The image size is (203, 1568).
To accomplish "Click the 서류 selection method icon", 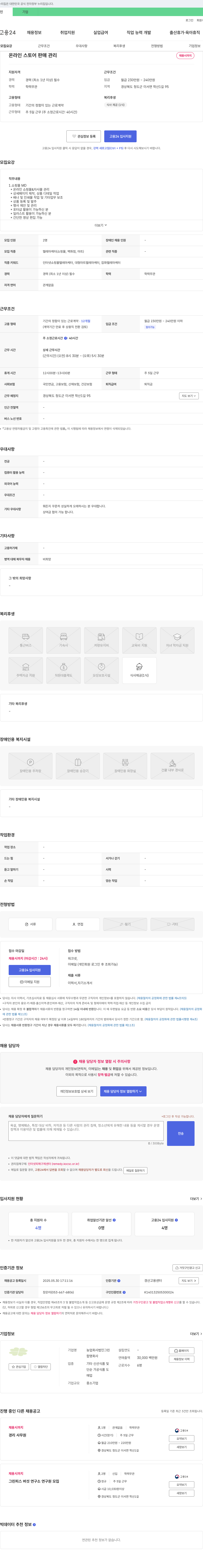I will (30, 924).
